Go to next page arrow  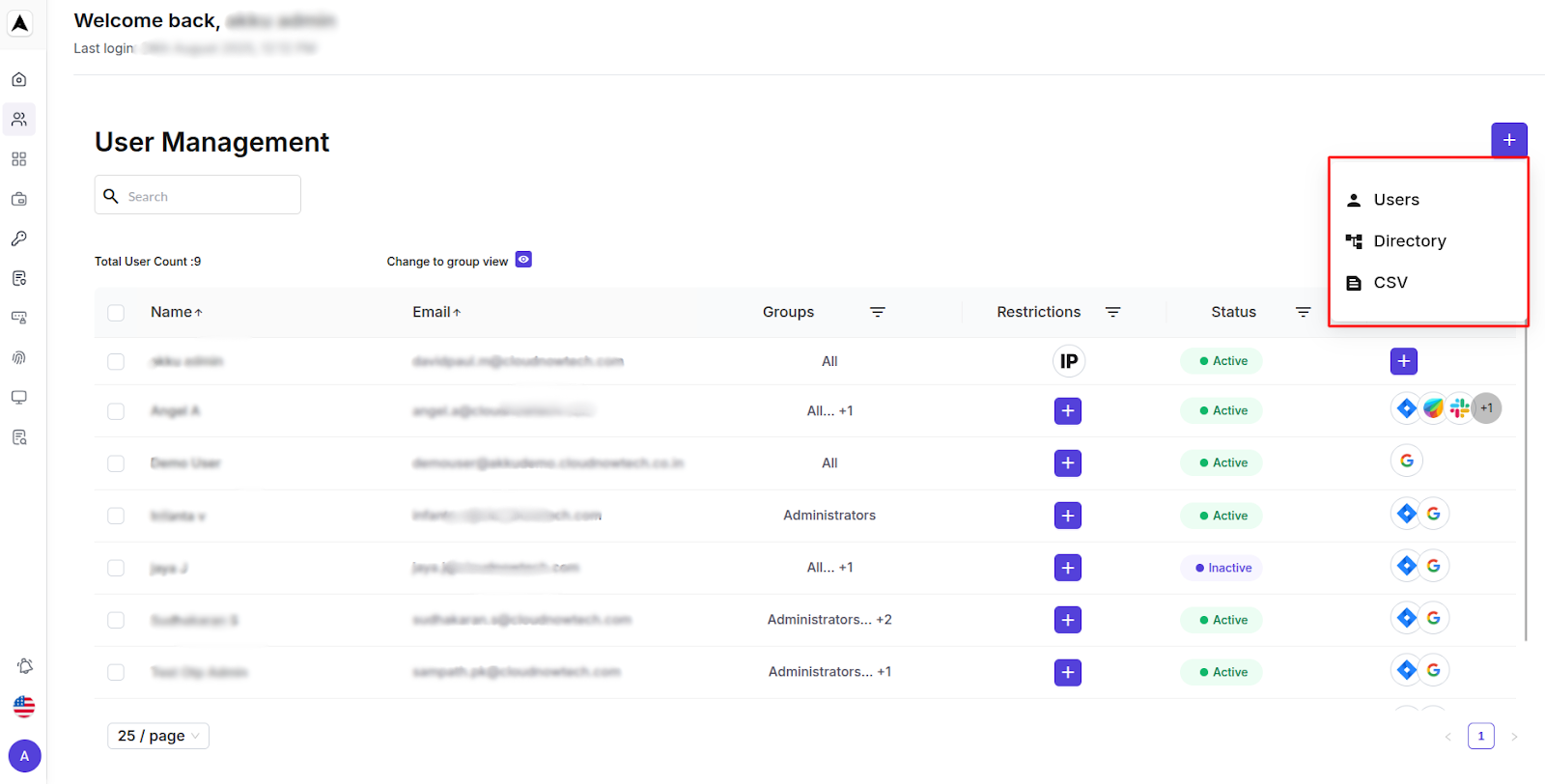[x=1514, y=737]
